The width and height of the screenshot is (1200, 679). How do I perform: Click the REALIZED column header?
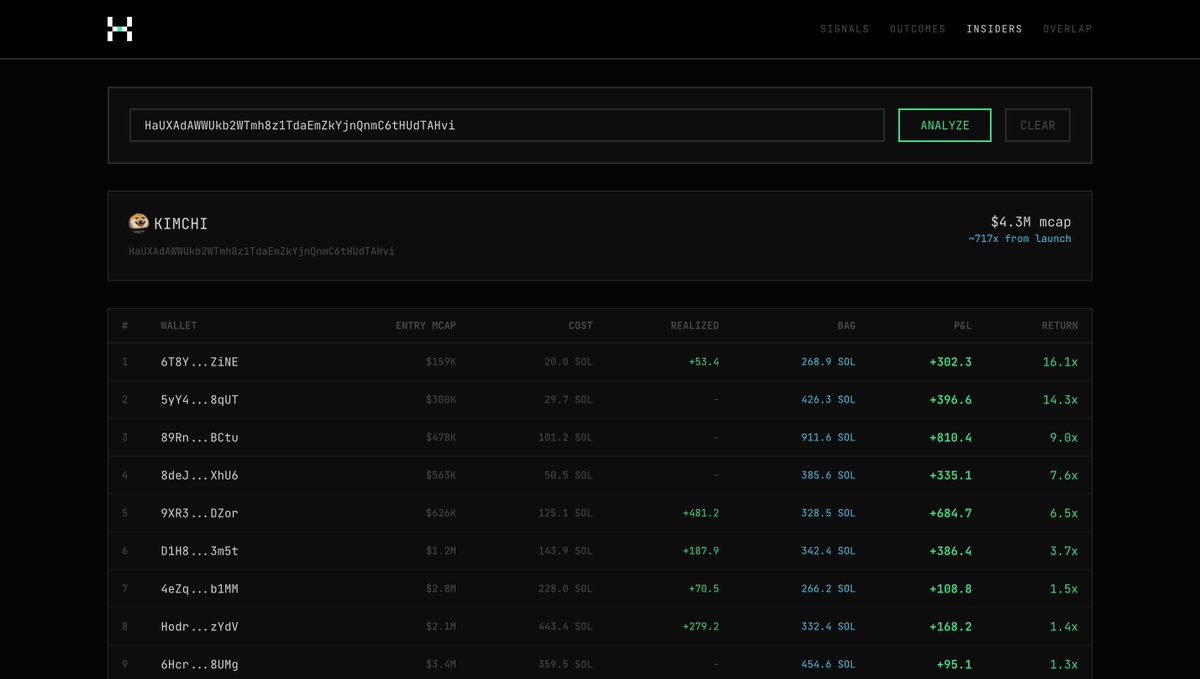click(x=694, y=326)
